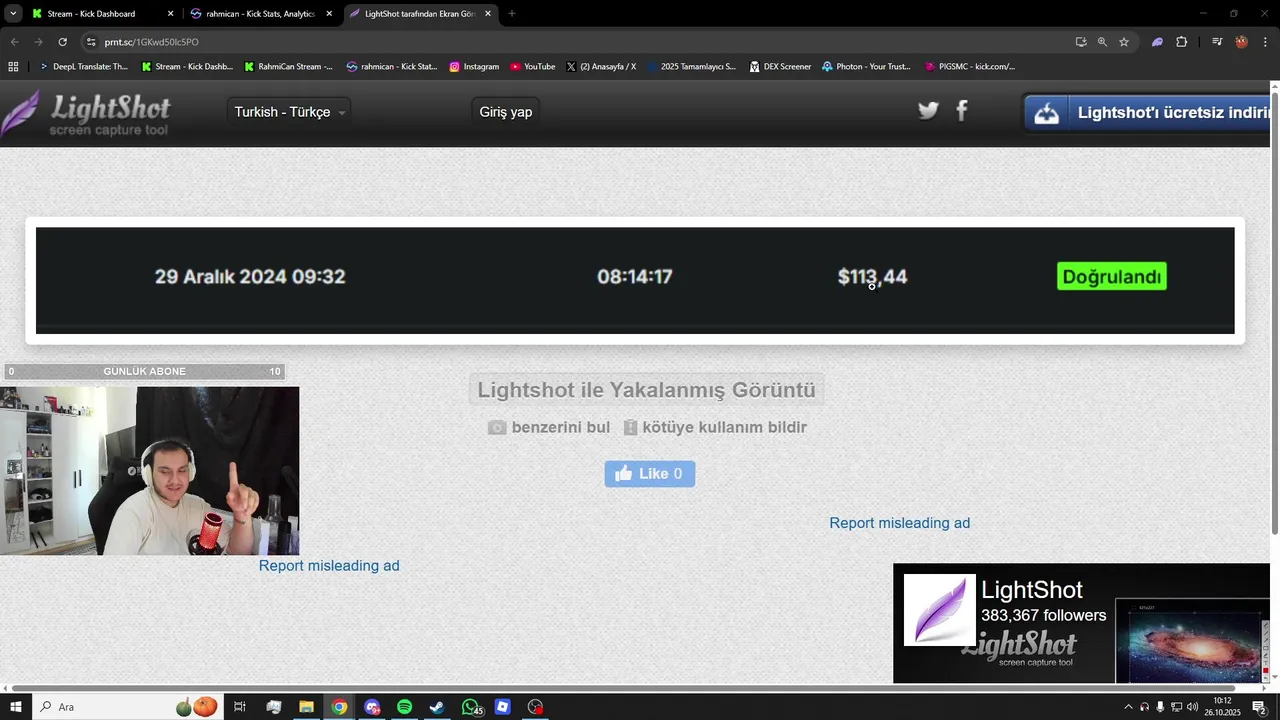Open the purple Phantom extension icon
This screenshot has width=1280, height=720.
tap(1157, 42)
